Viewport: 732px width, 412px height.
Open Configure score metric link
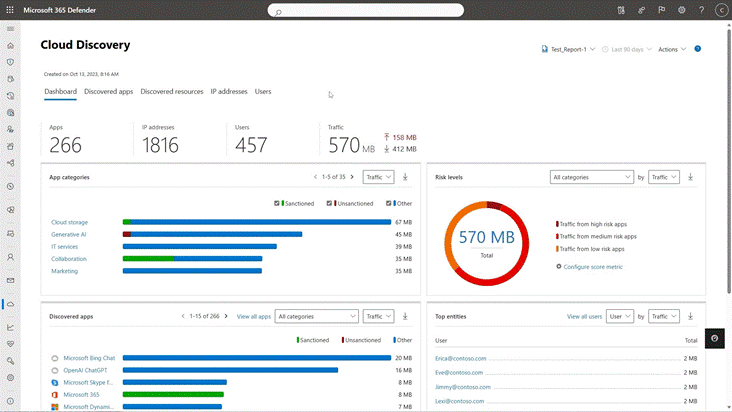coord(593,266)
